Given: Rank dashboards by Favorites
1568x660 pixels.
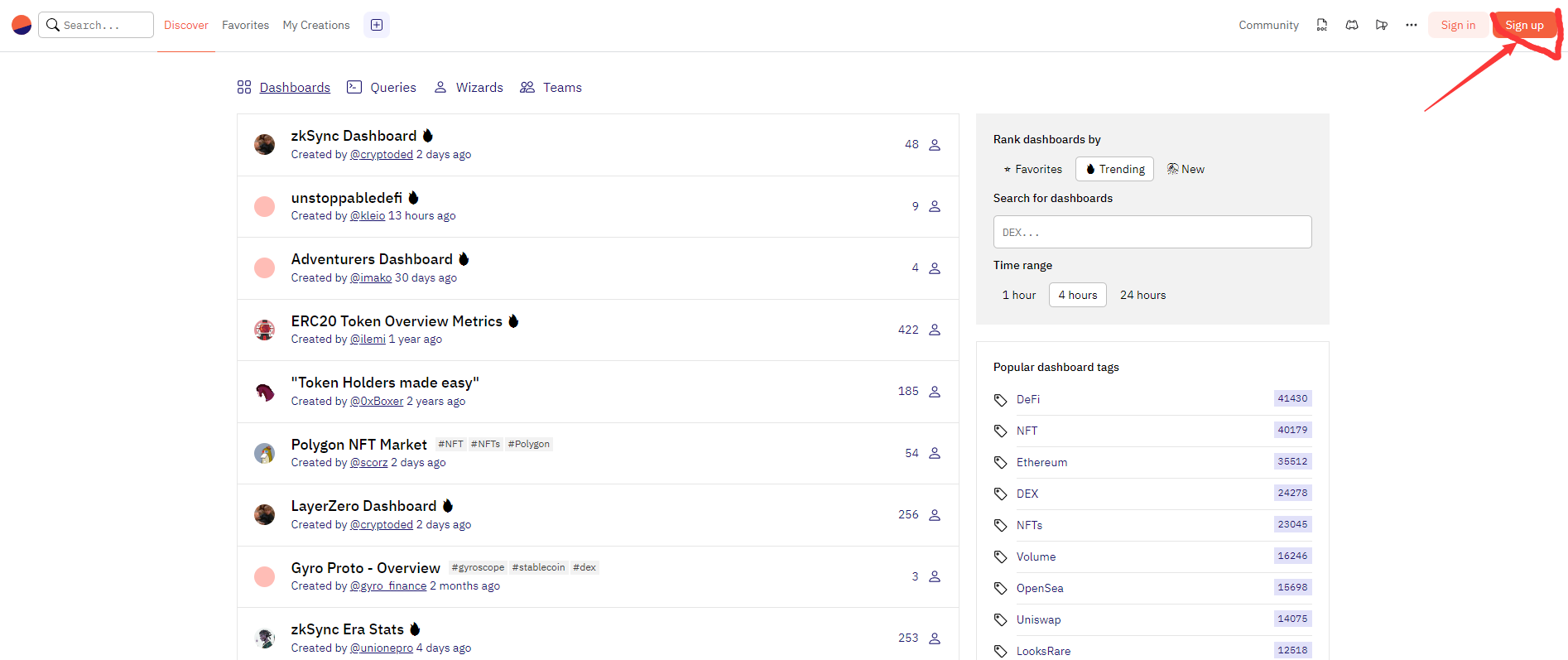Looking at the screenshot, I should 1032,169.
